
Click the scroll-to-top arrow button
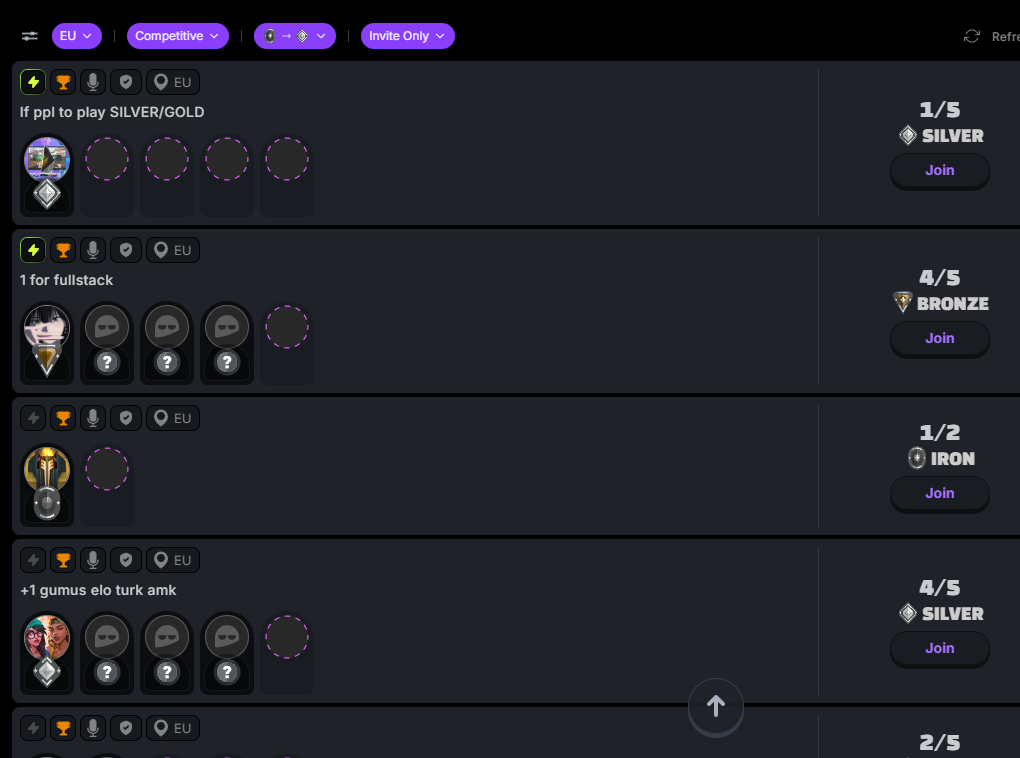(716, 707)
